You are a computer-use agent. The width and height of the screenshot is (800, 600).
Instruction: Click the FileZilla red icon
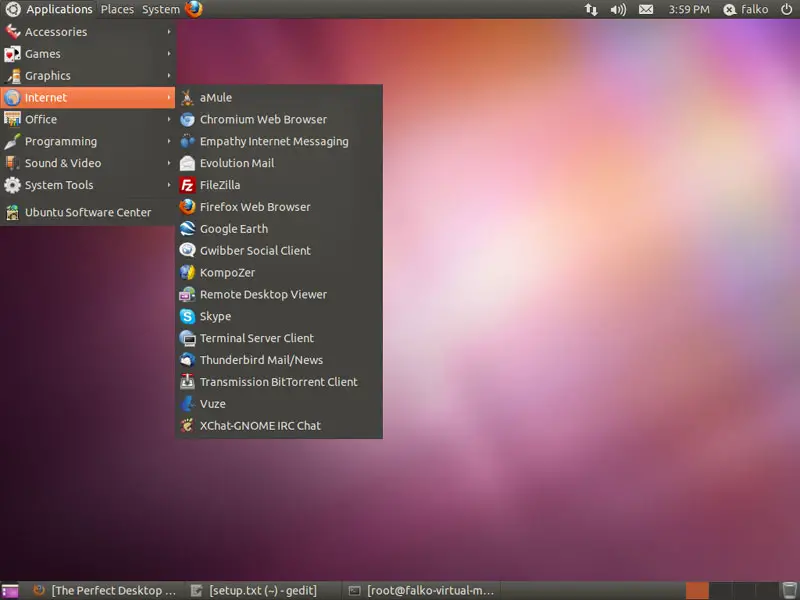[187, 185]
